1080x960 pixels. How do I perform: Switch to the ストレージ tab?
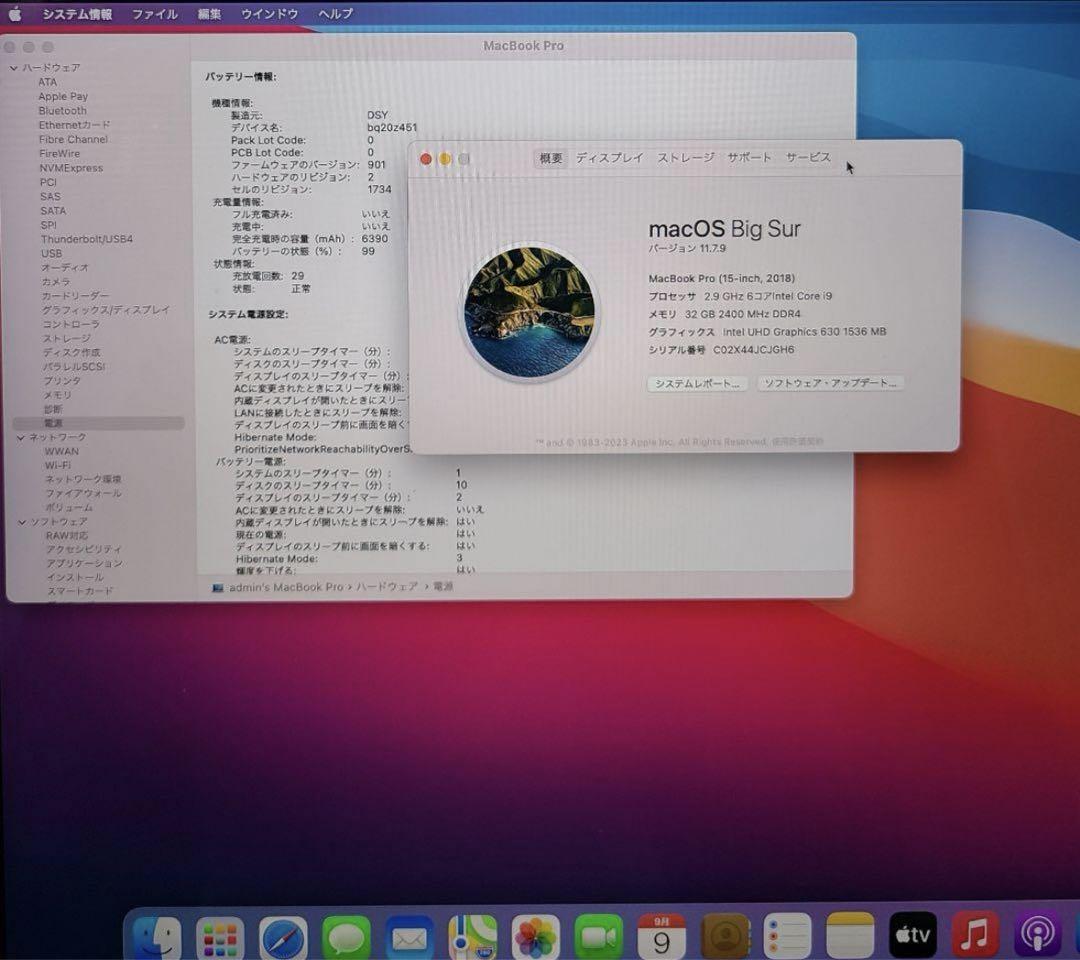tap(685, 158)
